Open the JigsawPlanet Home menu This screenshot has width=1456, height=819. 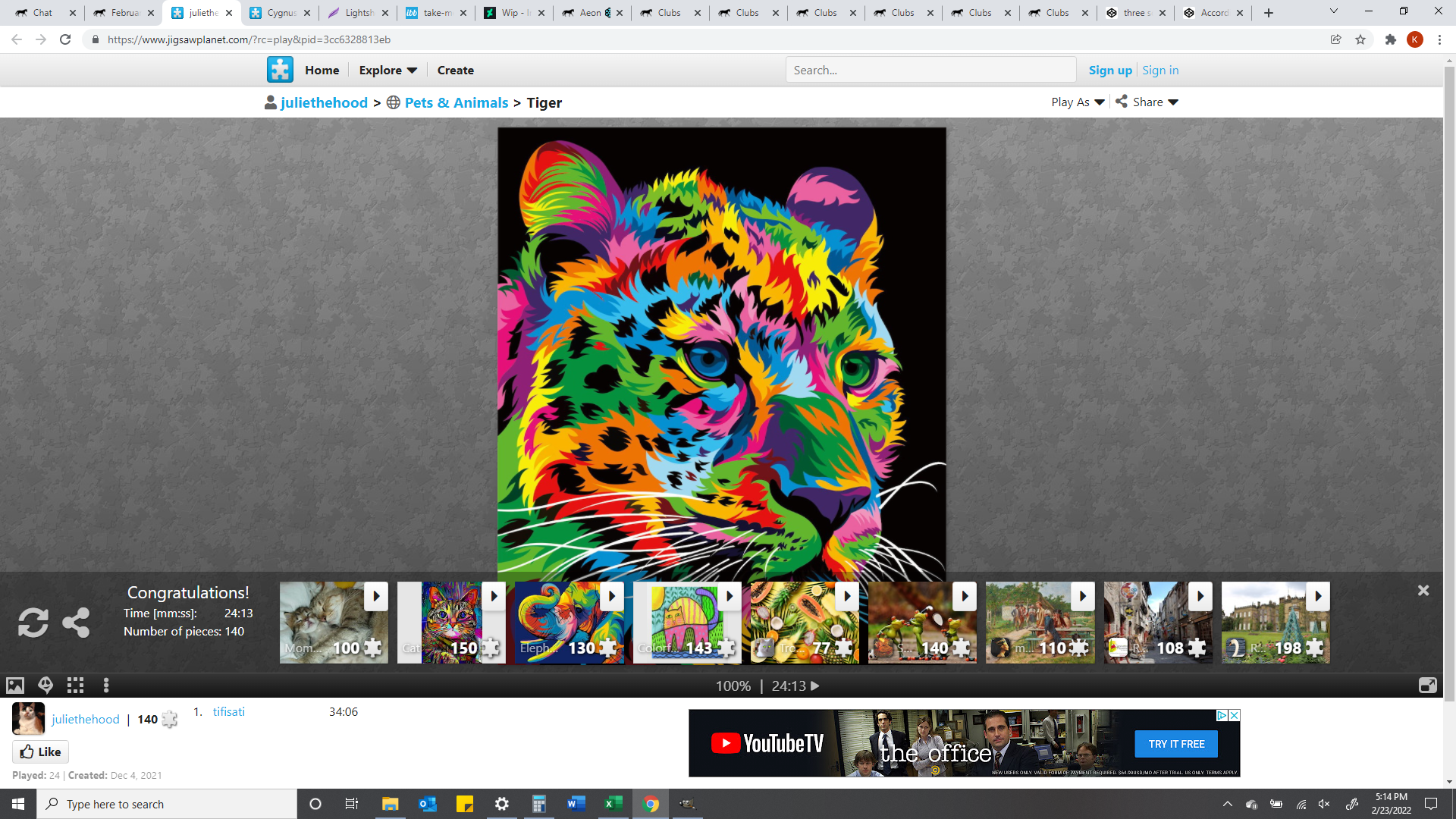pos(322,70)
